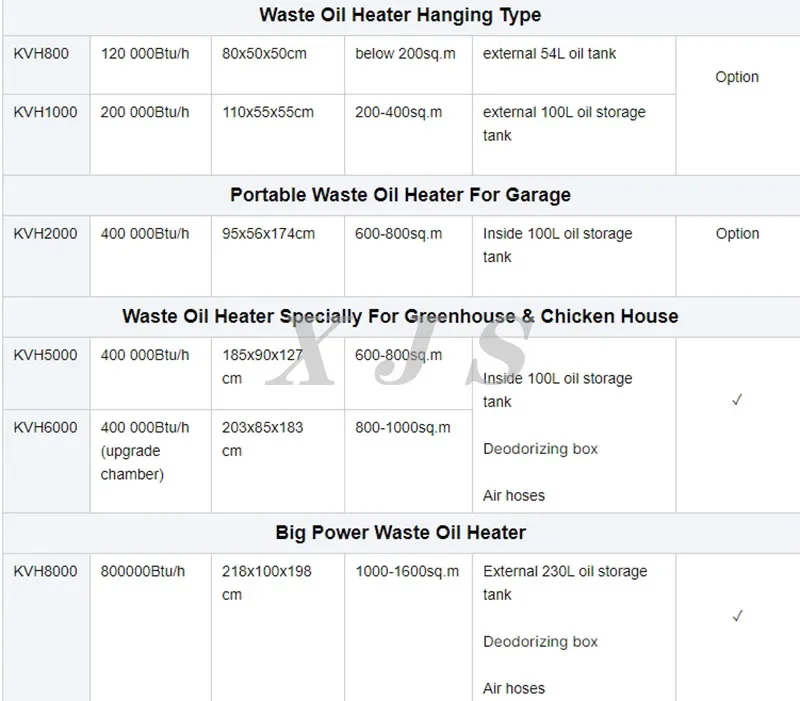Screen dimensions: 800x701
Task: Click the Greenhouse & Chicken House section heading
Action: 400,316
